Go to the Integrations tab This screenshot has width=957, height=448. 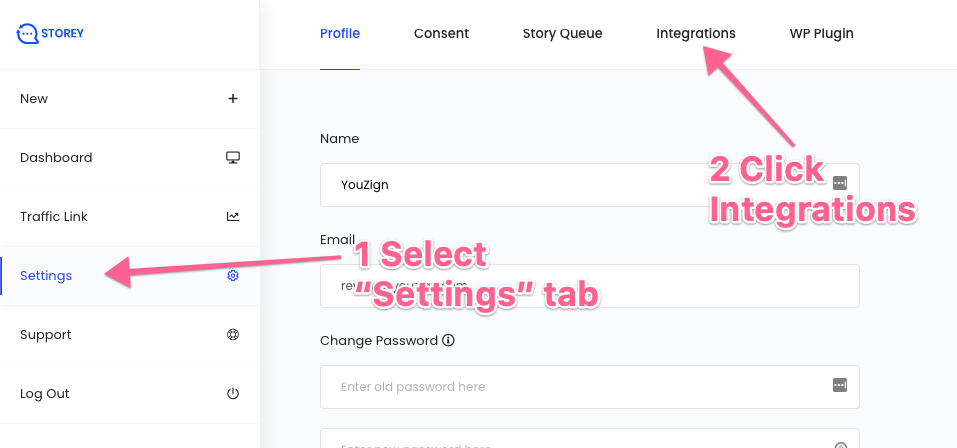coord(695,34)
